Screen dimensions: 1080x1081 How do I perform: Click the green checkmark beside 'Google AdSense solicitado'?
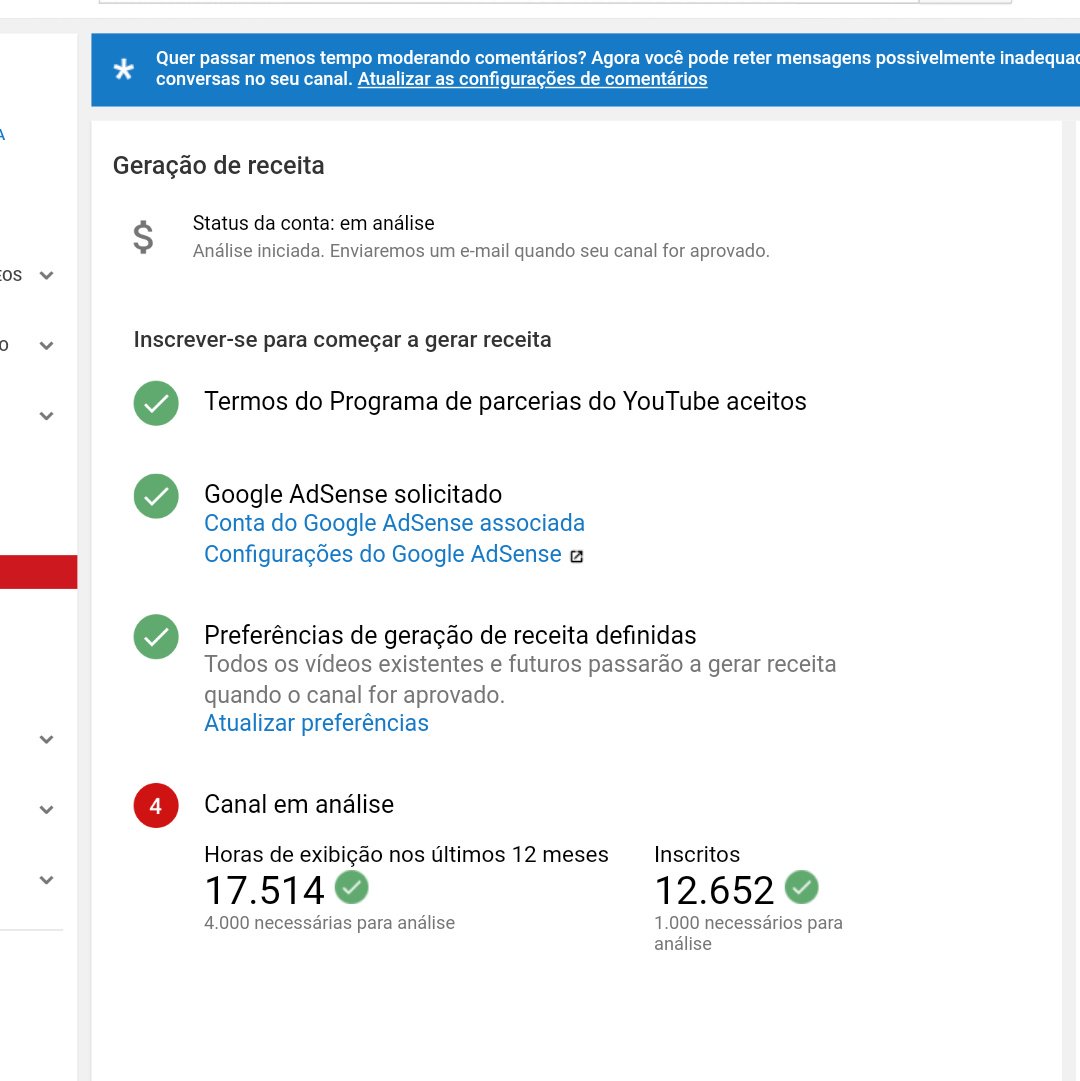(156, 496)
